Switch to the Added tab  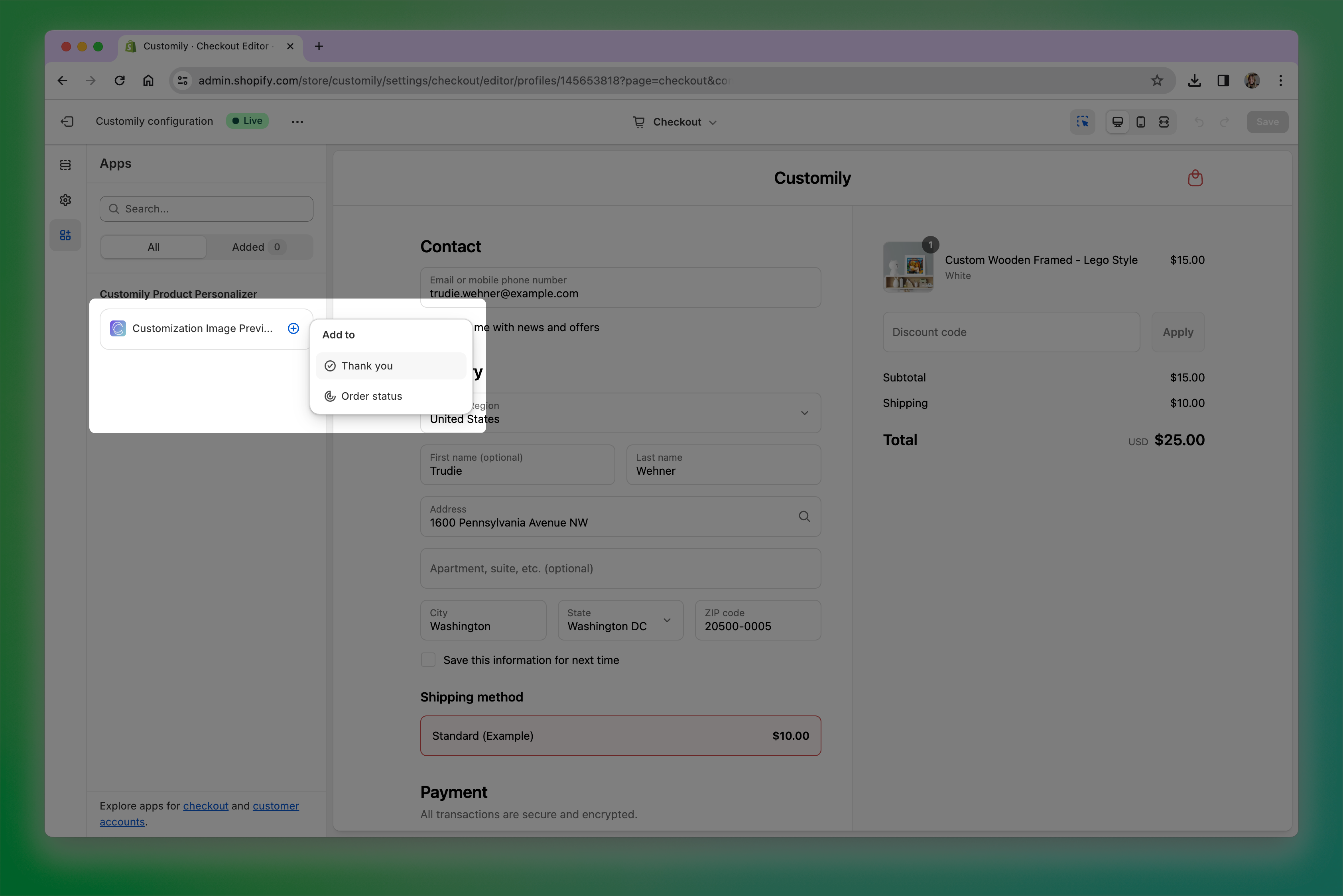tap(258, 247)
